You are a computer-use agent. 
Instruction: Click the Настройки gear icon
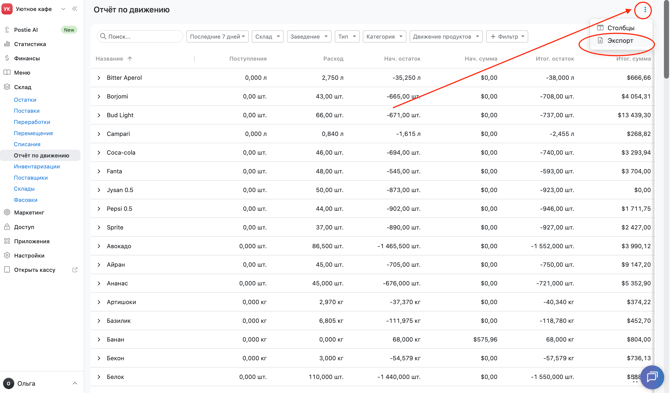(7, 255)
